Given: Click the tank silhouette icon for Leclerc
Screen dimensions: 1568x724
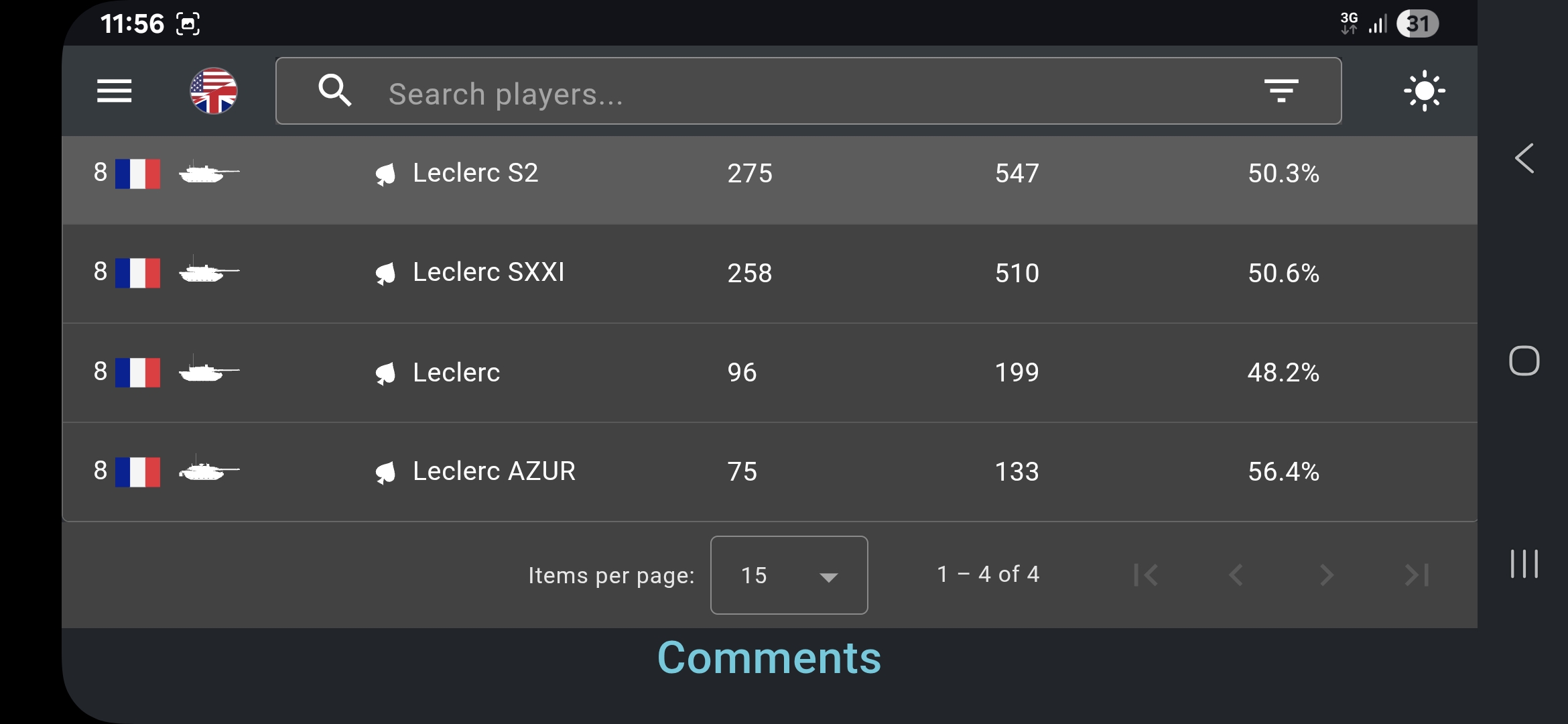Looking at the screenshot, I should (209, 370).
